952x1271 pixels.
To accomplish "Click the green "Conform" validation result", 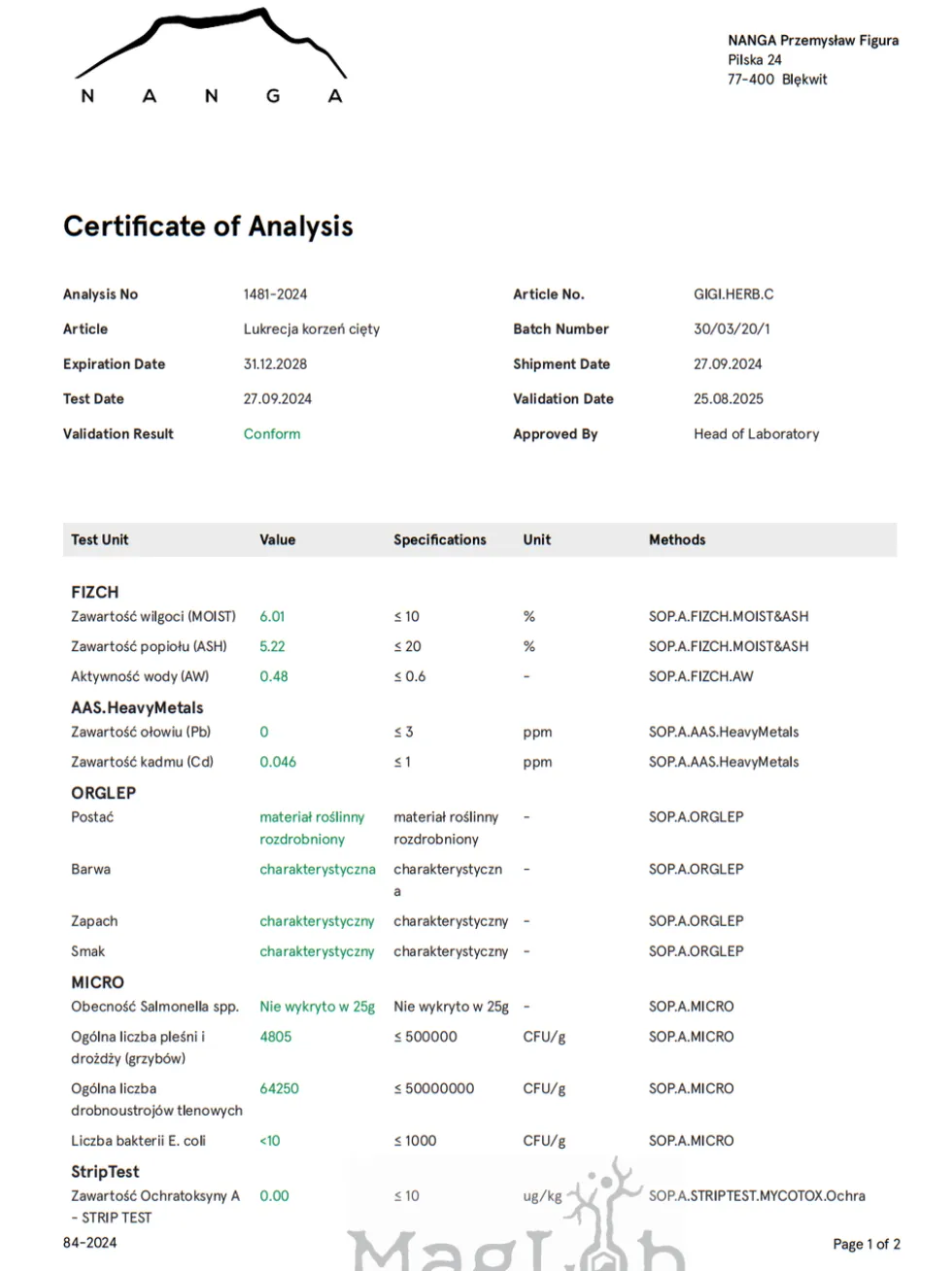I will pos(272,434).
